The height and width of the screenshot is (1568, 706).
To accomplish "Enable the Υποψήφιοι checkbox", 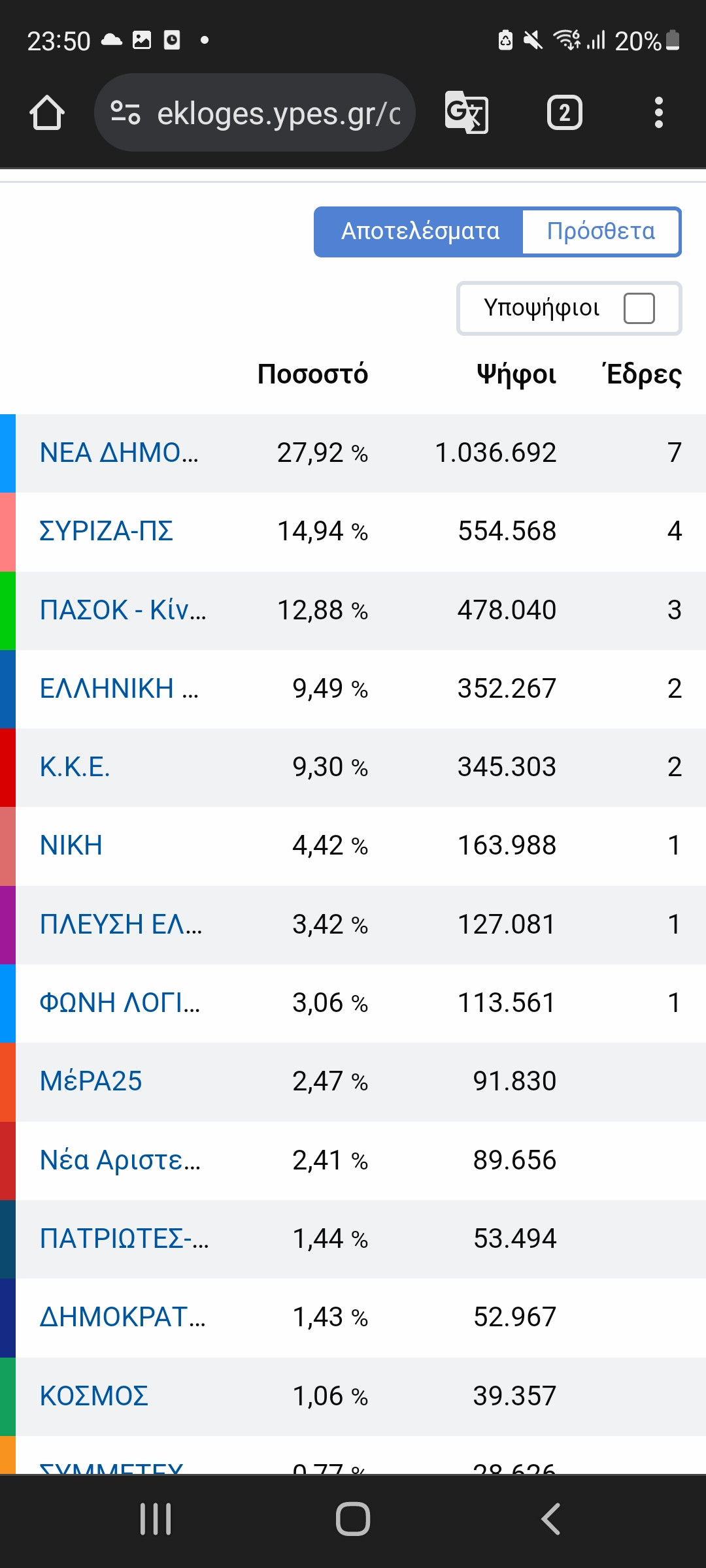I will coord(639,308).
